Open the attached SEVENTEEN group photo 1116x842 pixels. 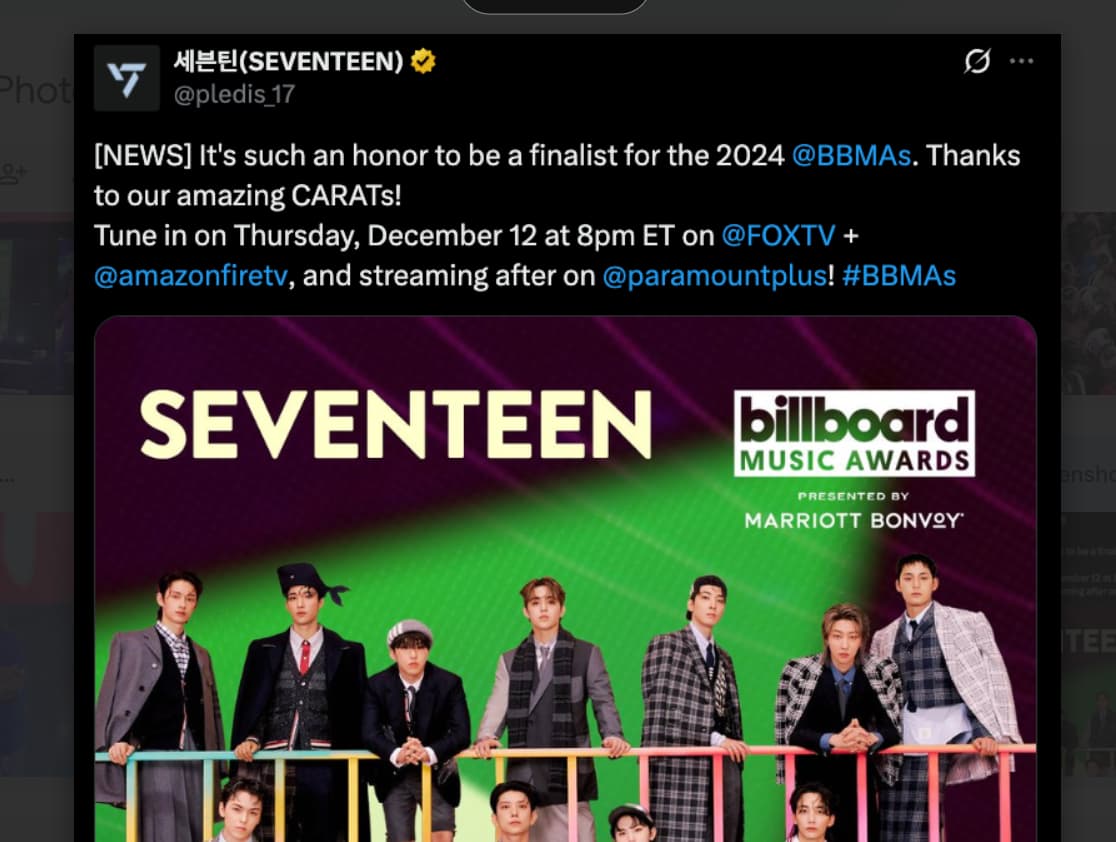pyautogui.click(x=565, y=579)
